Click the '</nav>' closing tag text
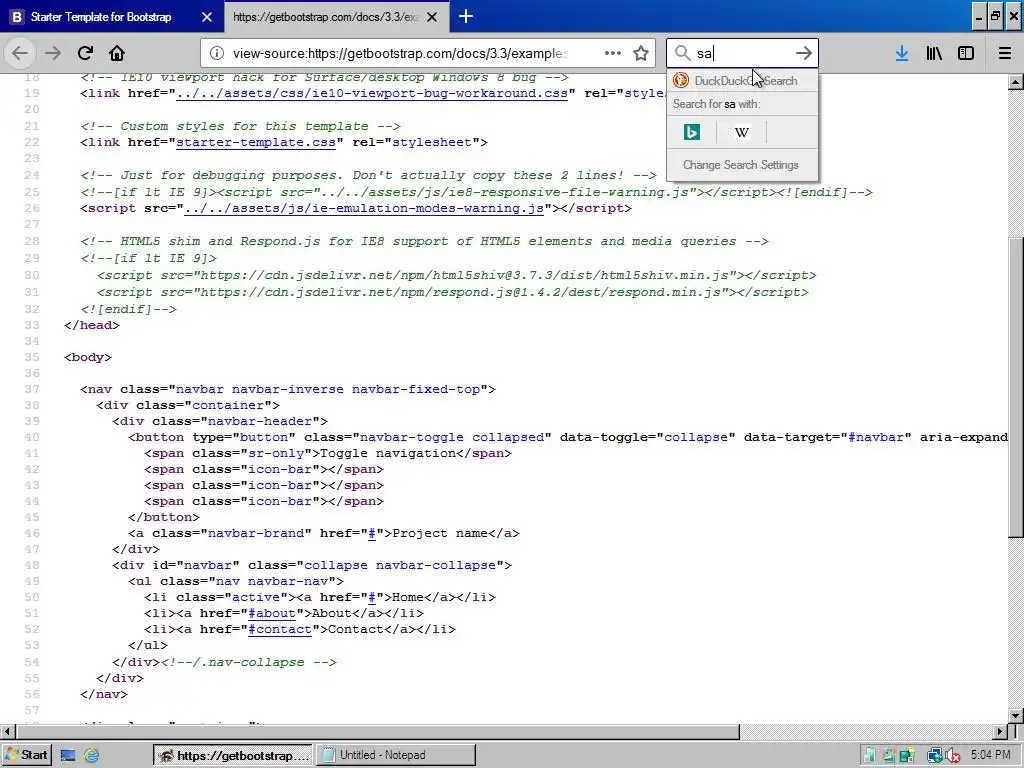This screenshot has width=1024, height=768. pos(104,694)
